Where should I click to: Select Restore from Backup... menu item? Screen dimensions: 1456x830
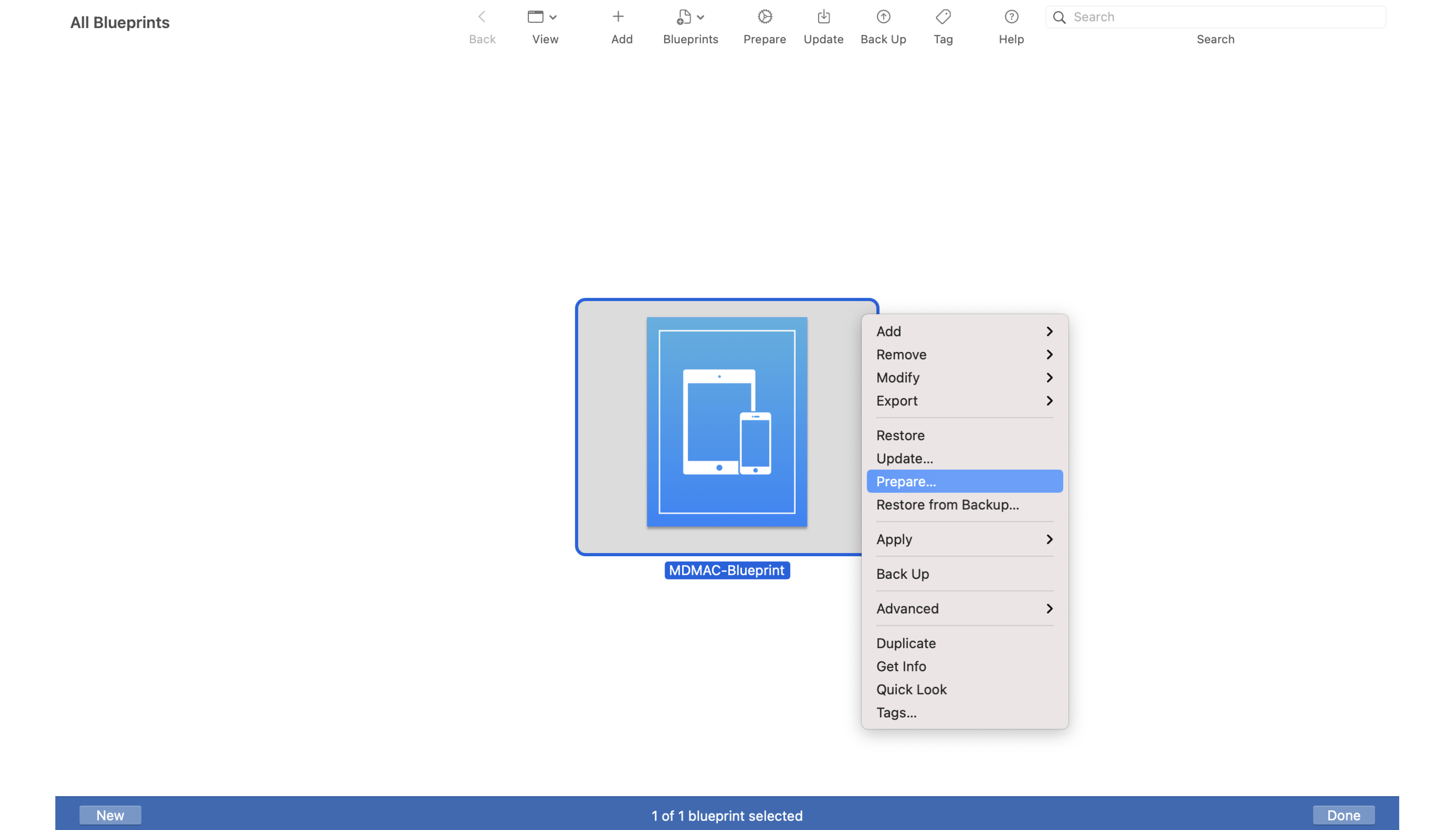[947, 505]
